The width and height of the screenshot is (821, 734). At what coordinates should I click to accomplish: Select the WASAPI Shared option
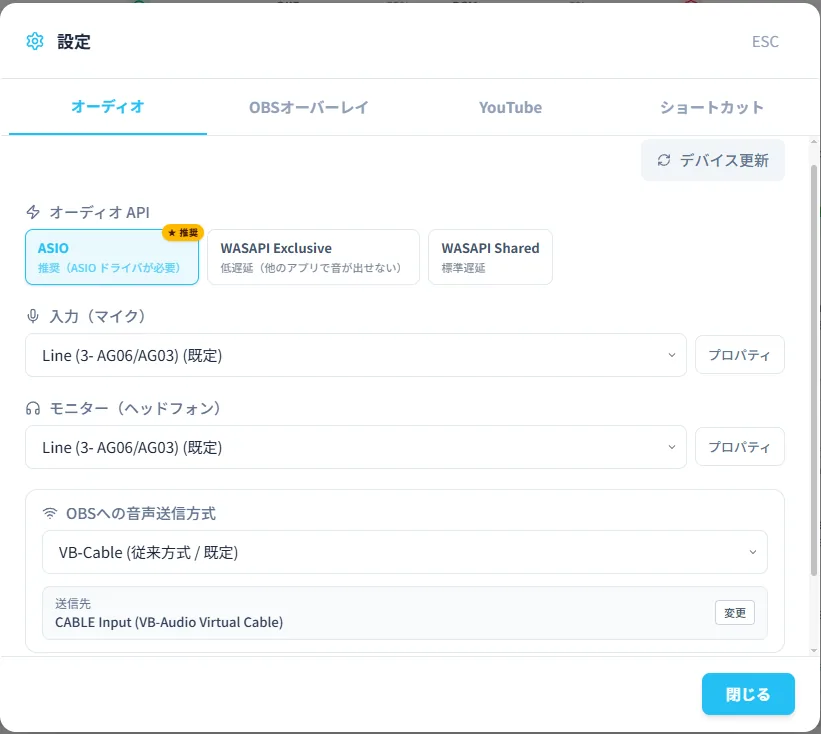click(x=490, y=257)
